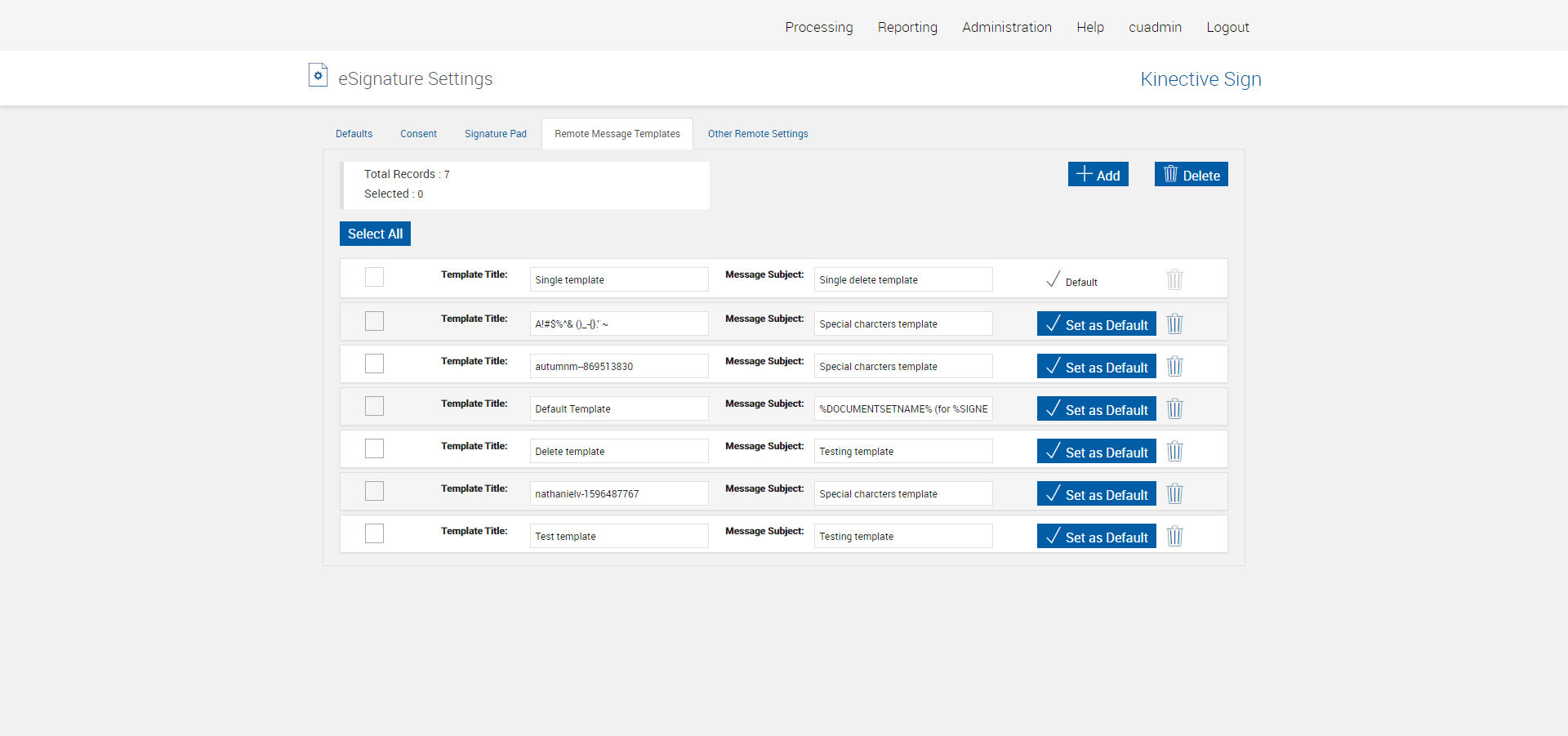Select the checkbox beside 'Test template'

(374, 533)
